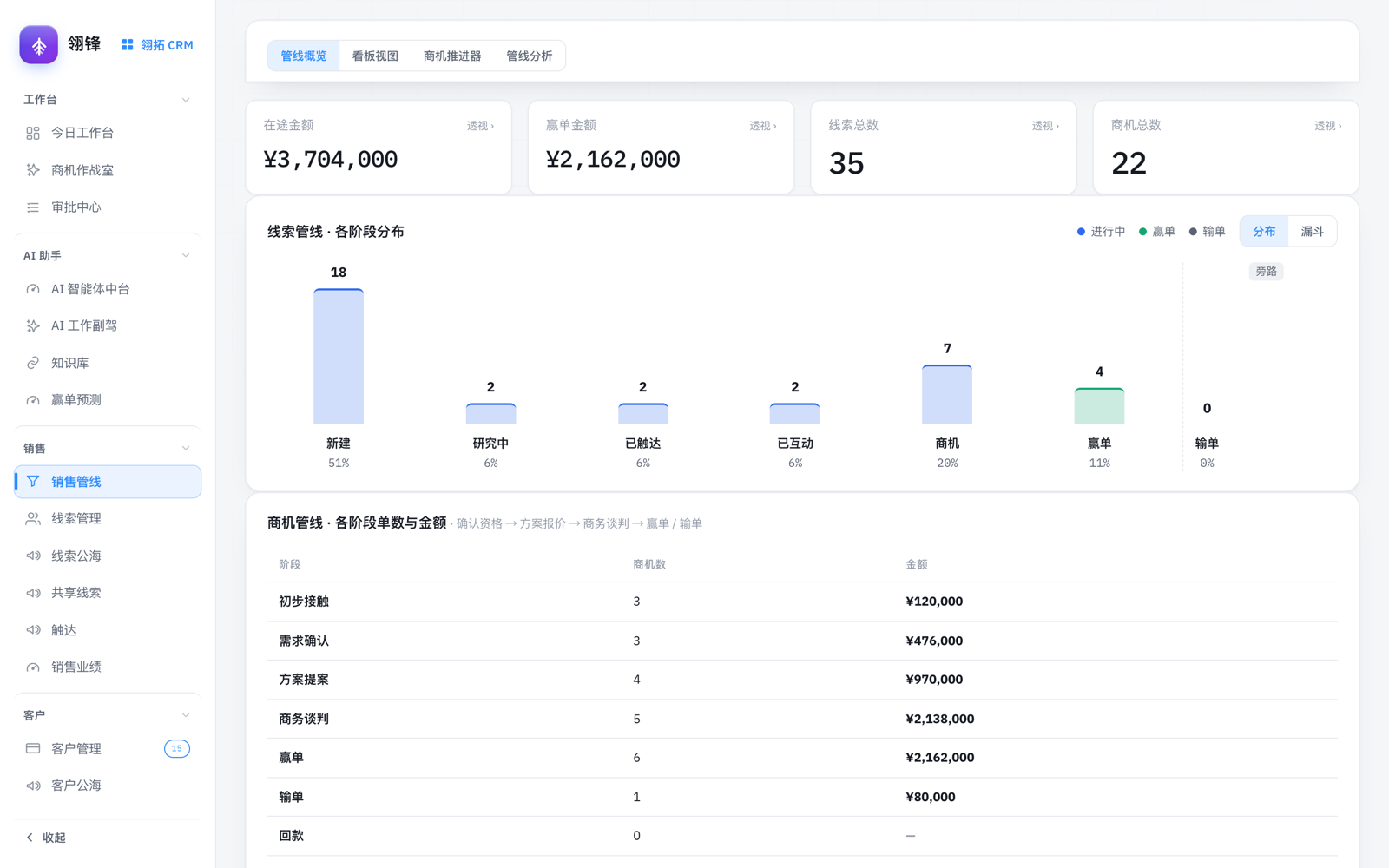Click the 阶段 column header
1389x868 pixels.
(x=290, y=564)
